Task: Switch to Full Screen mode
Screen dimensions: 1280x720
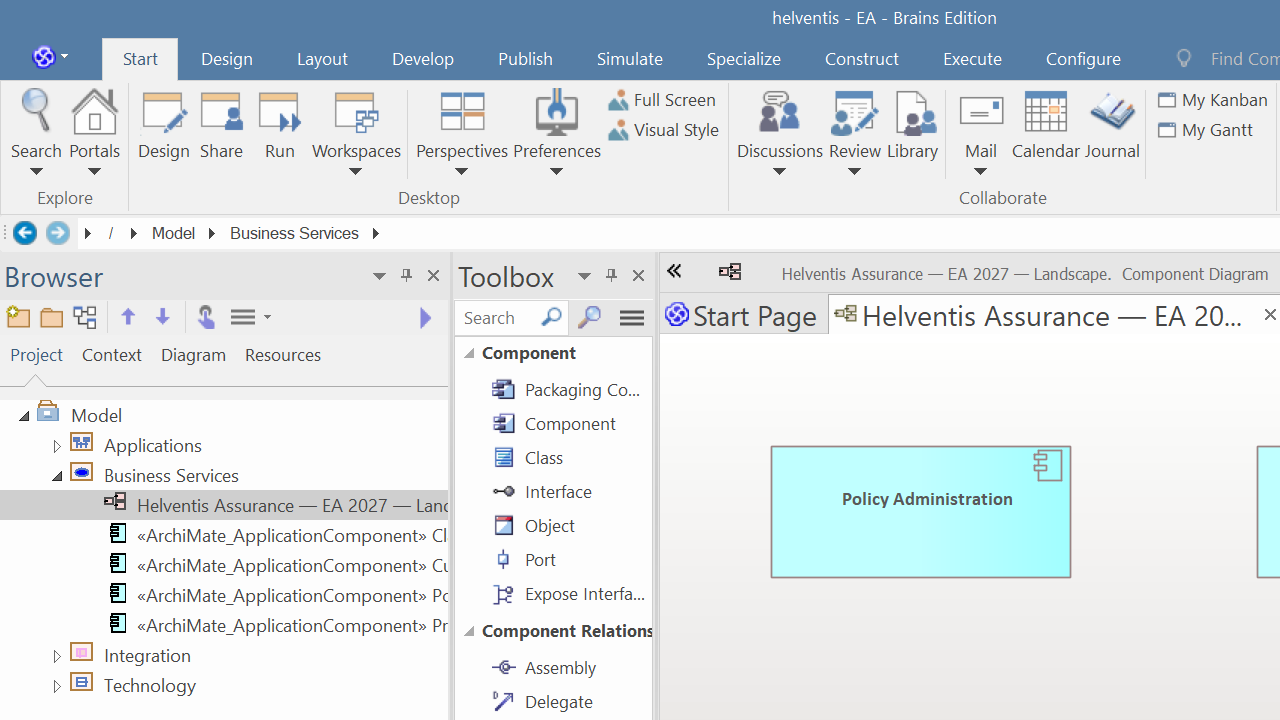Action: (662, 100)
